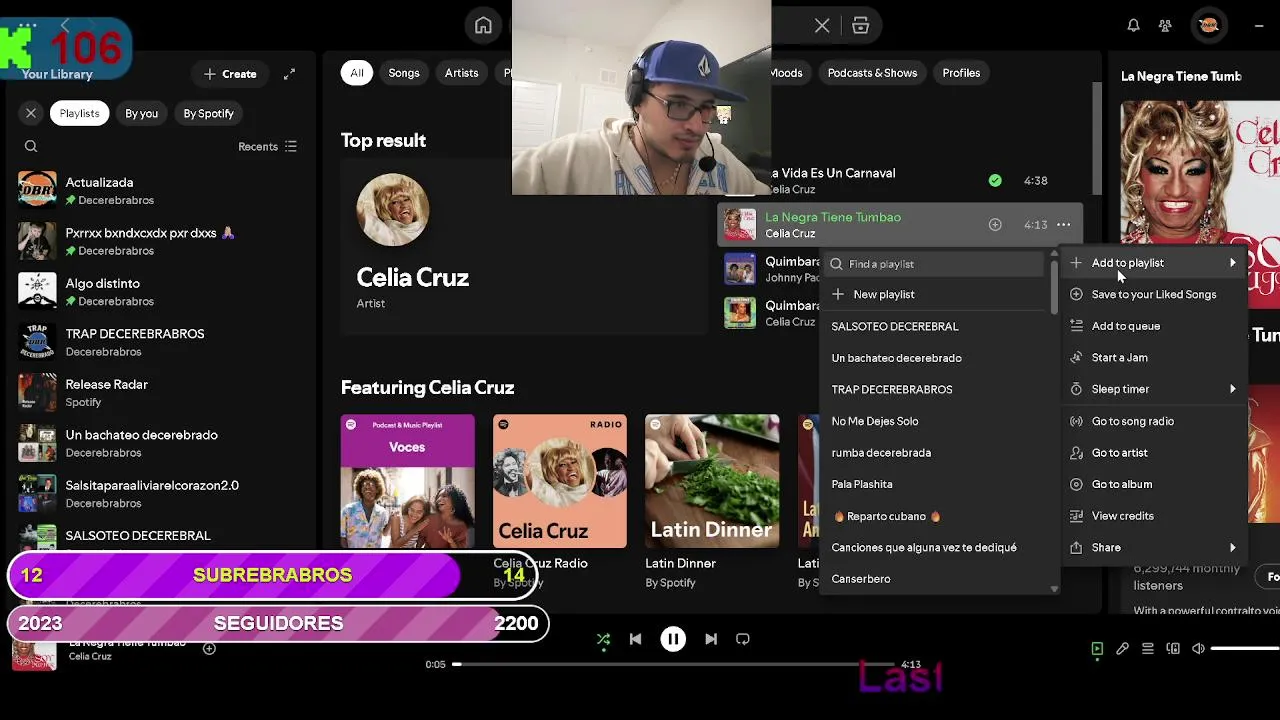
Task: Toggle Now Playing view icon
Action: click(1097, 649)
